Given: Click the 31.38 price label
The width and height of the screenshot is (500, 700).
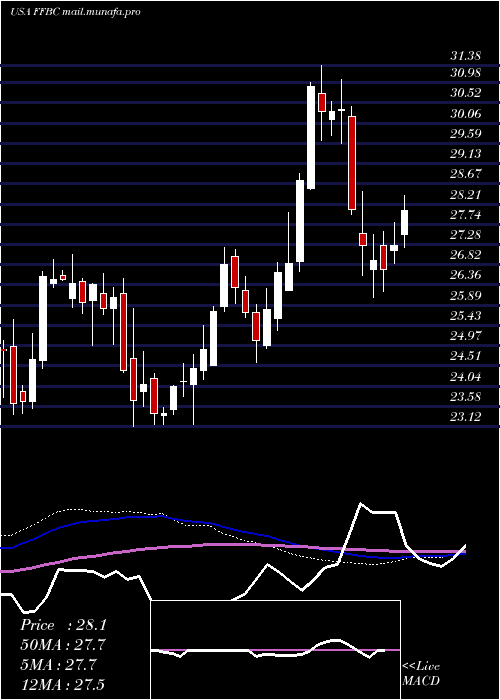Looking at the screenshot, I should (465, 56).
